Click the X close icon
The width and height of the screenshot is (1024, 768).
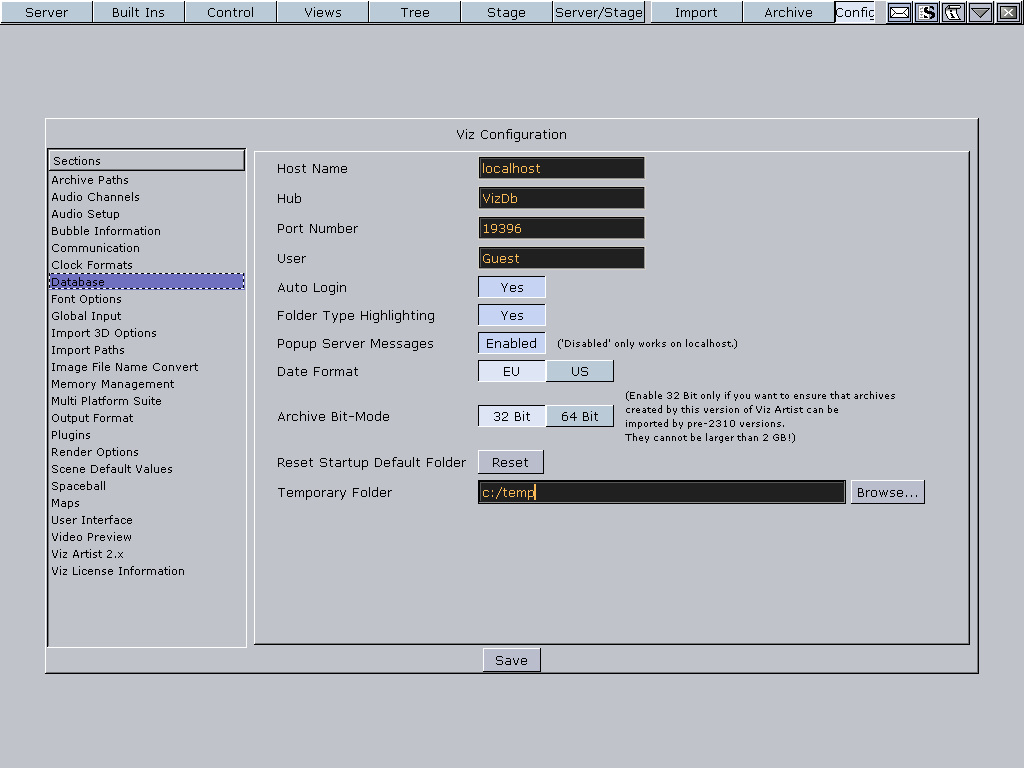1007,12
